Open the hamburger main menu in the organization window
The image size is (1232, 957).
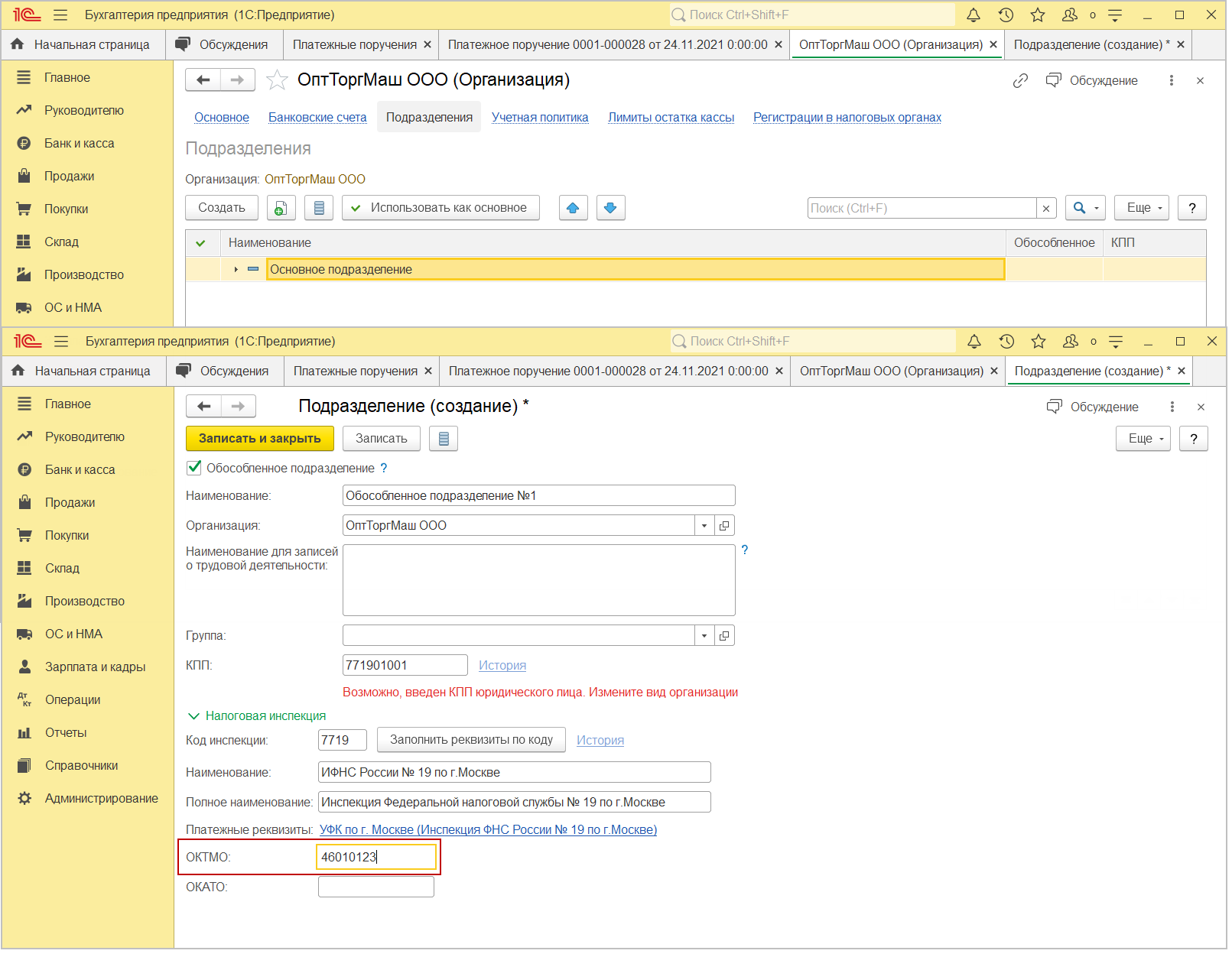(60, 15)
